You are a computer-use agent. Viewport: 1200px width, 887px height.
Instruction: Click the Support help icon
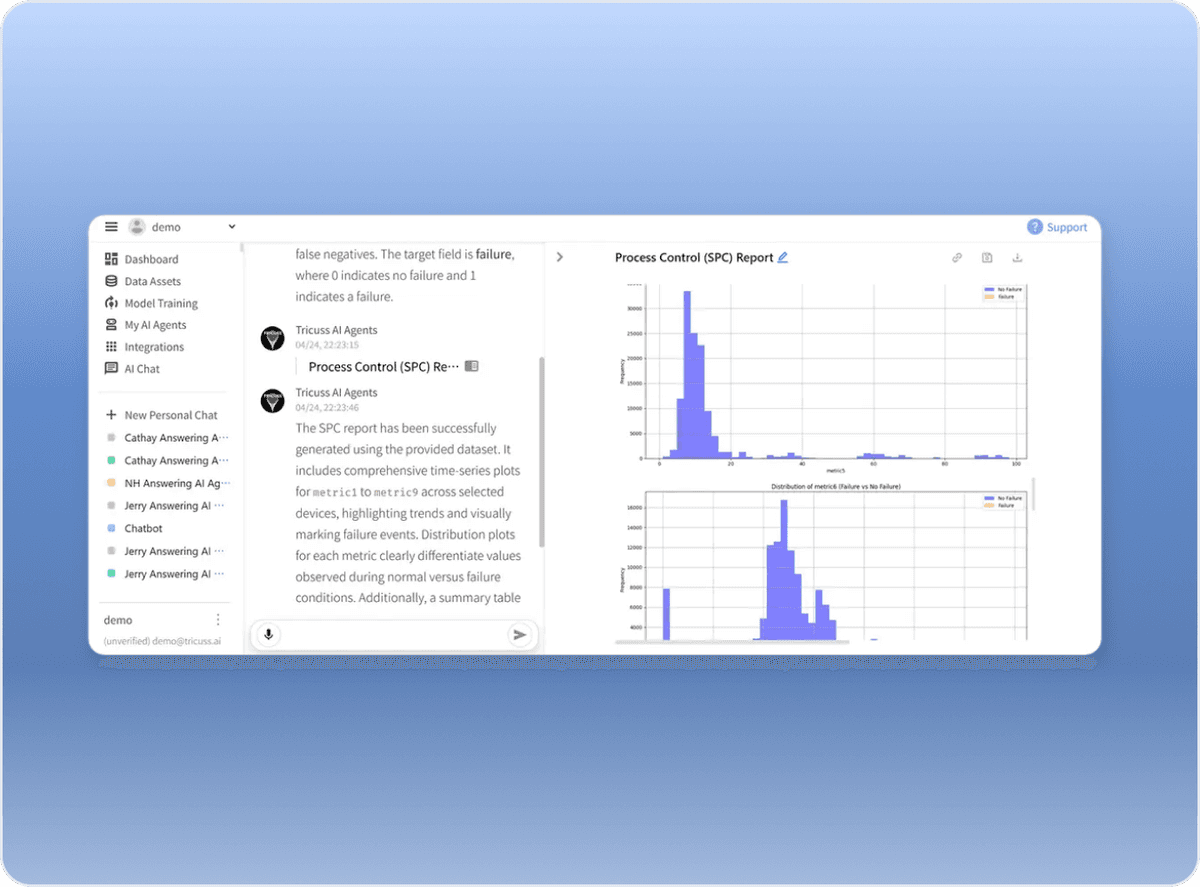1034,227
